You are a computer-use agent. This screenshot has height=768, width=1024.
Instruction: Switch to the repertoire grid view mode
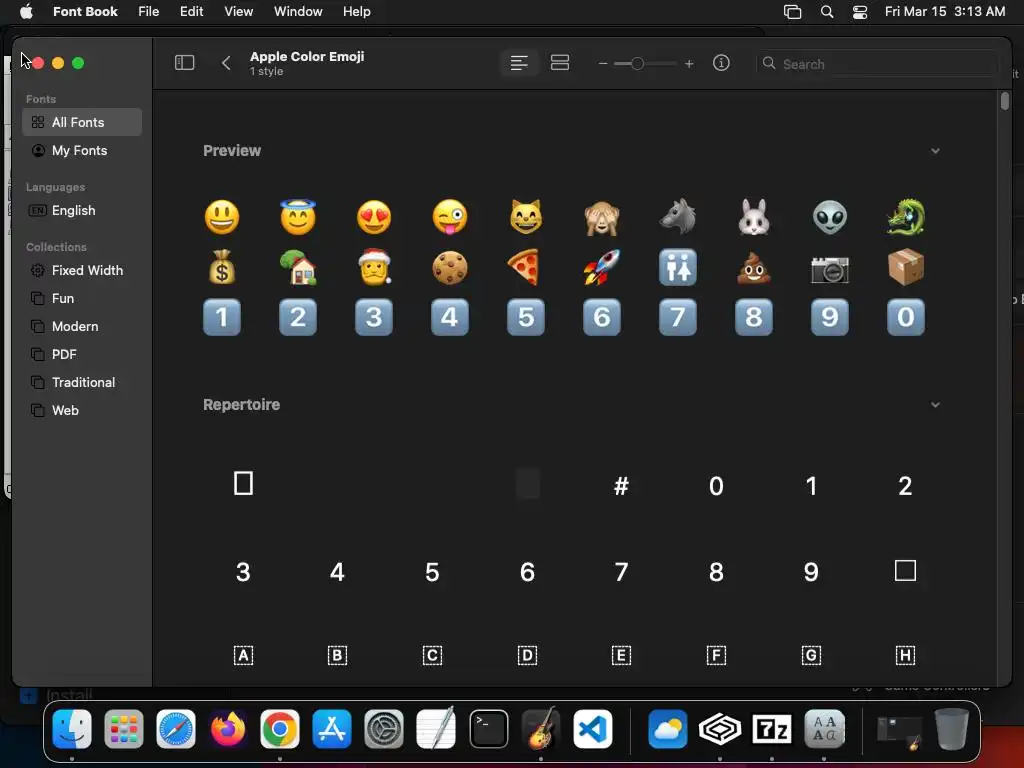560,63
